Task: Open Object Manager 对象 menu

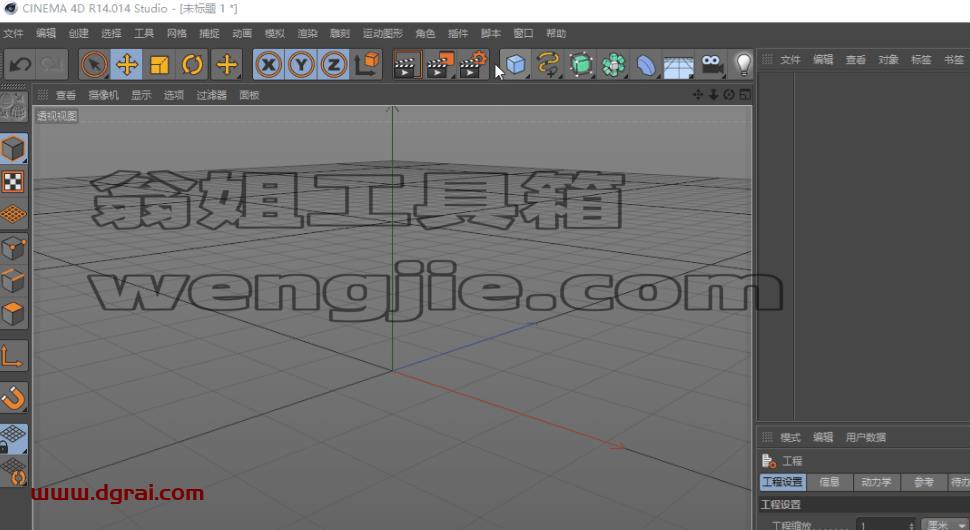Action: click(x=888, y=60)
